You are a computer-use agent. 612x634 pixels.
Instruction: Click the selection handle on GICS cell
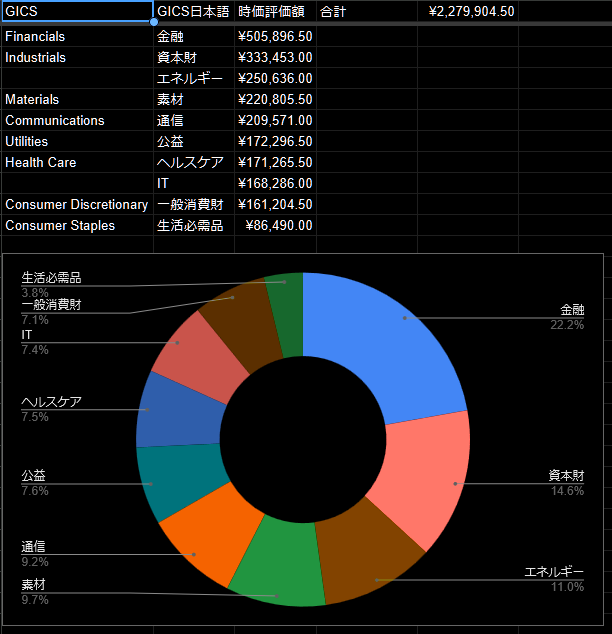pos(153,21)
